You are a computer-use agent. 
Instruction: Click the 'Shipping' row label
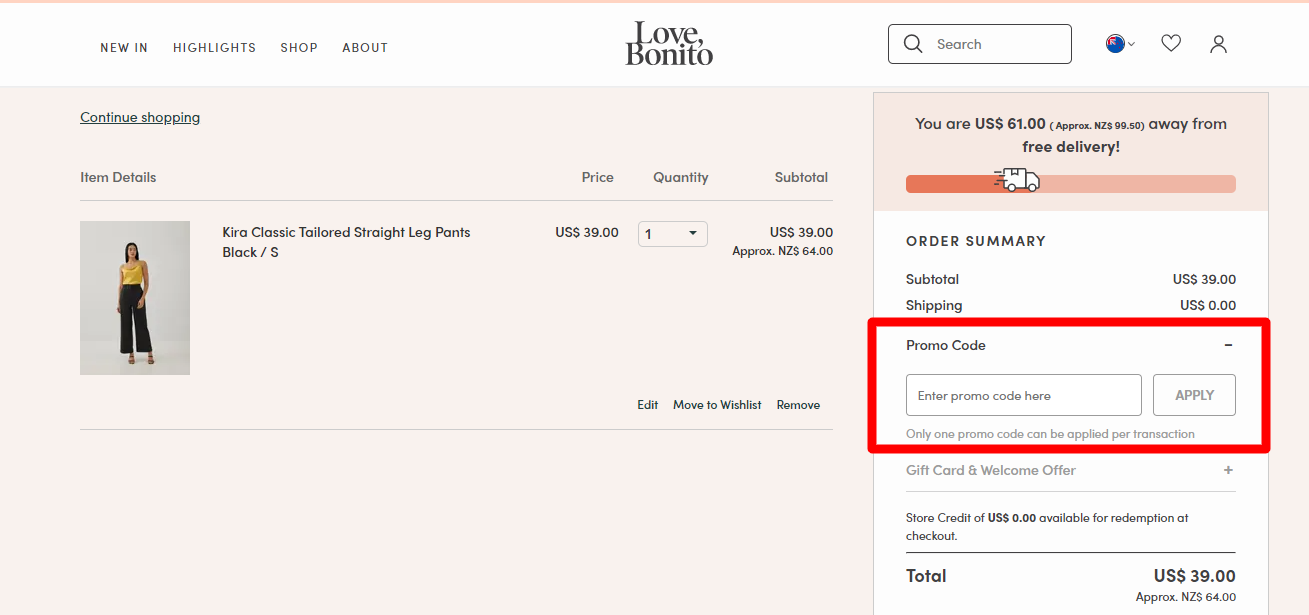[x=934, y=305]
